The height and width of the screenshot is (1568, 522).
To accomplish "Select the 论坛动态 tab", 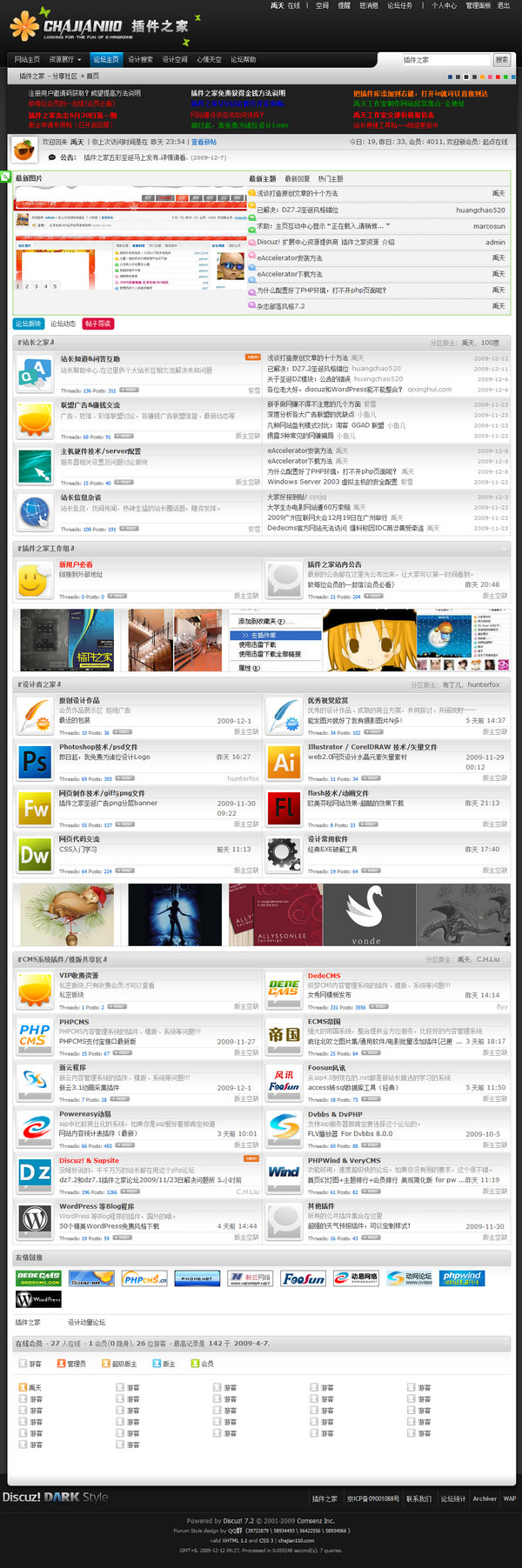I will 63,324.
